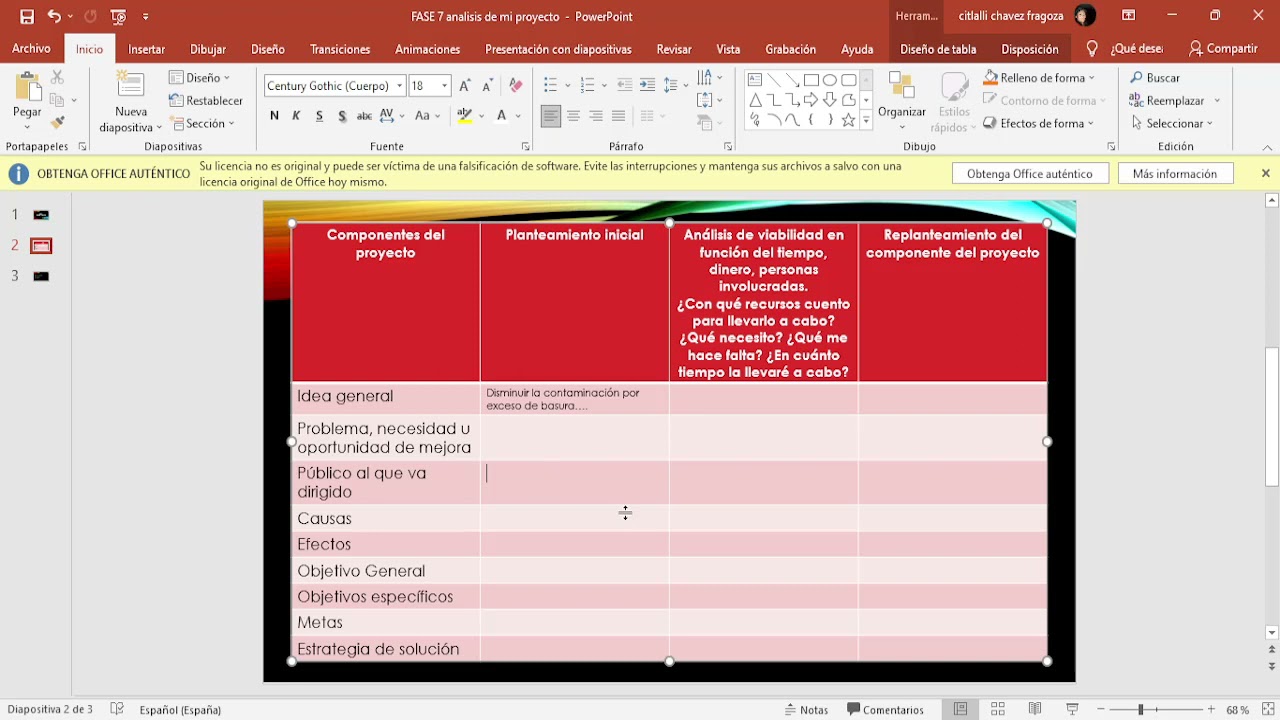The image size is (1280, 720).
Task: Open the Organizar arrange menu
Action: pyautogui.click(x=902, y=101)
